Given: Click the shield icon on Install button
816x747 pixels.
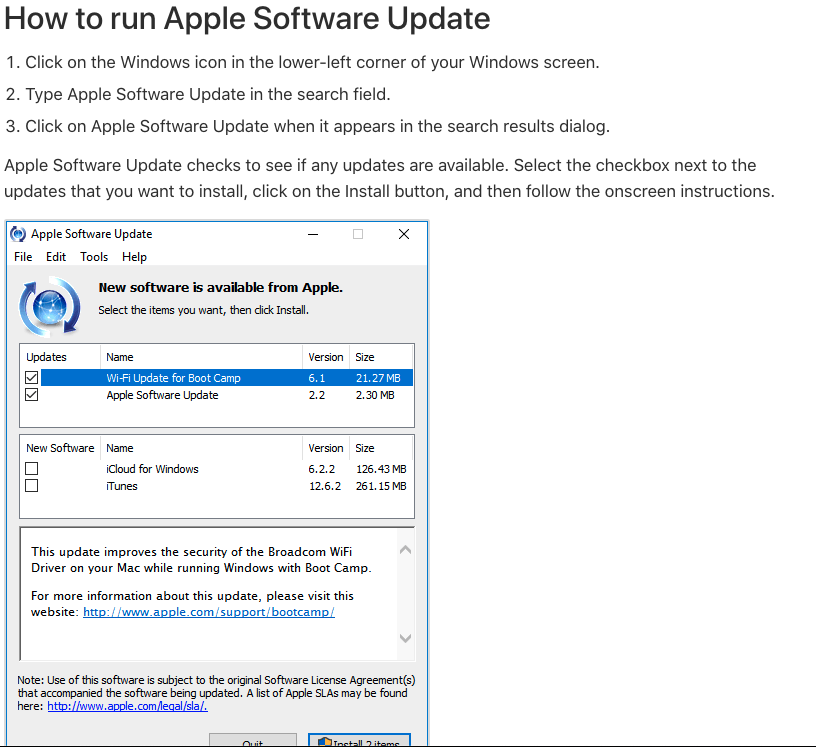Looking at the screenshot, I should [325, 742].
